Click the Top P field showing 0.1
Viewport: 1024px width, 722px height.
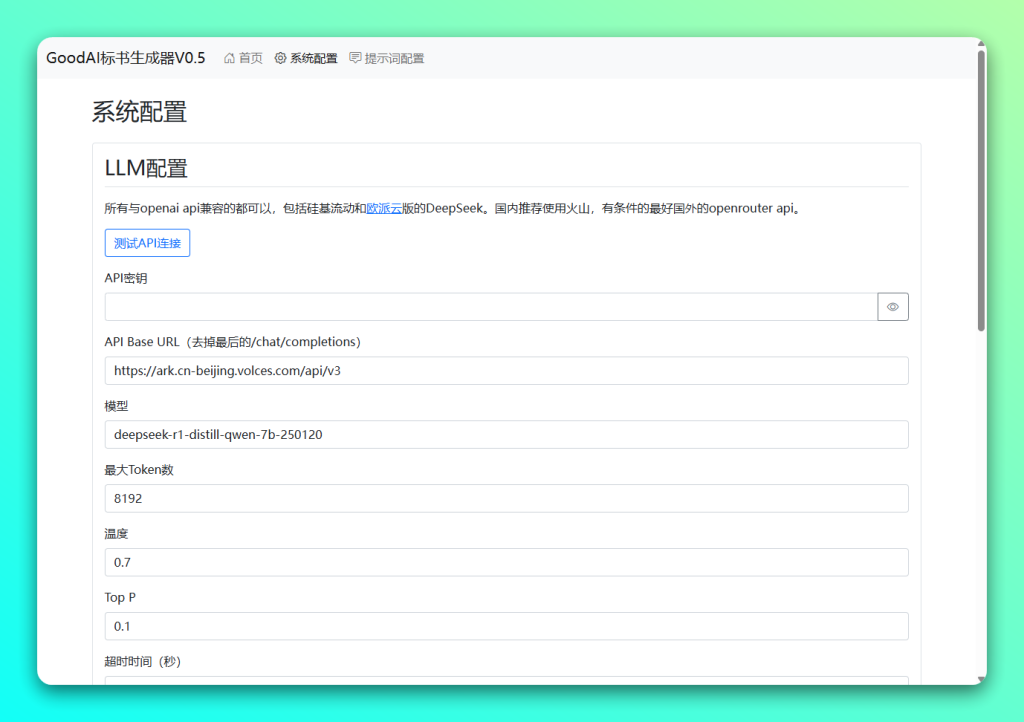point(507,626)
